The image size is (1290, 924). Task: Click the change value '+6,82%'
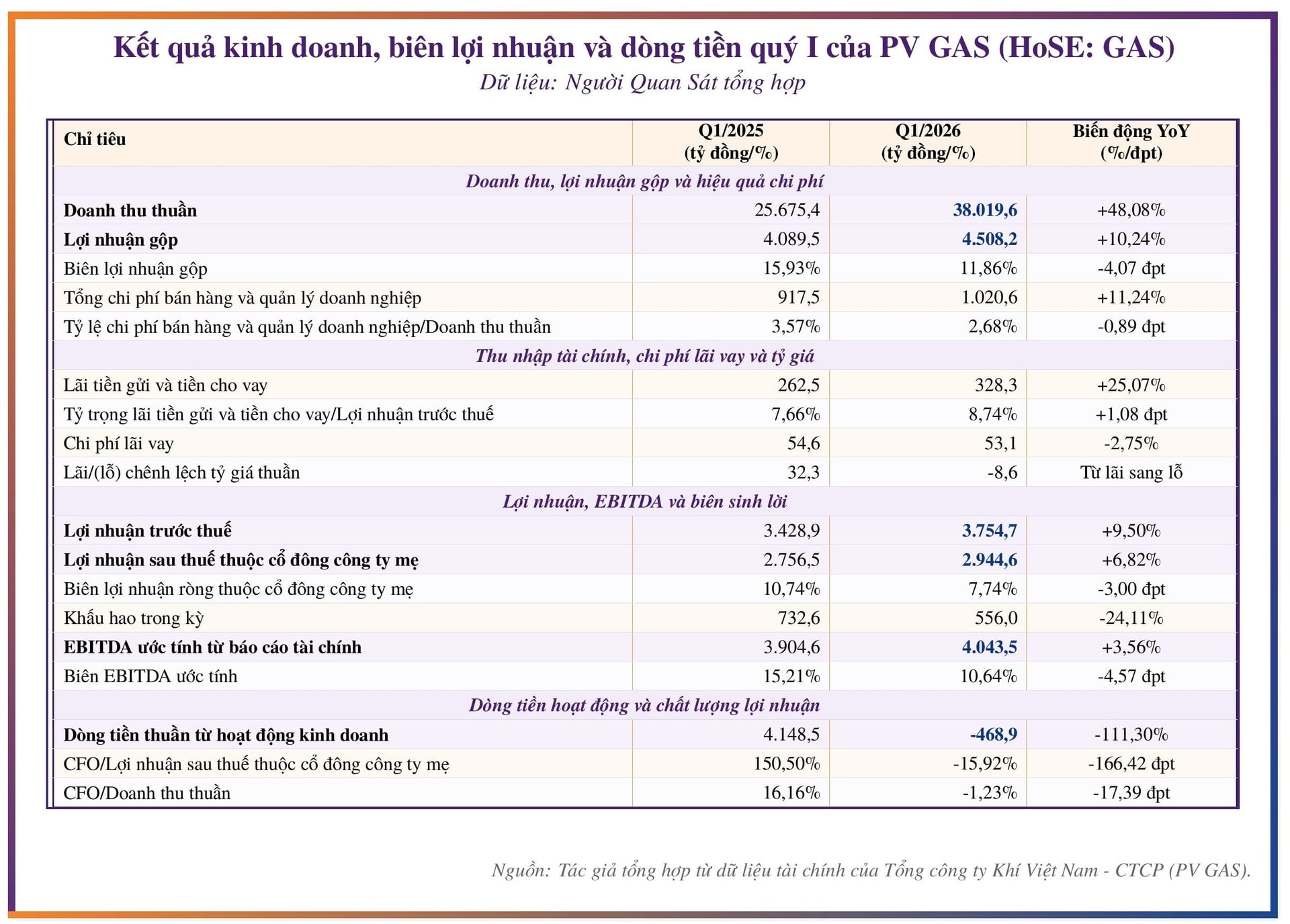coord(1131,560)
